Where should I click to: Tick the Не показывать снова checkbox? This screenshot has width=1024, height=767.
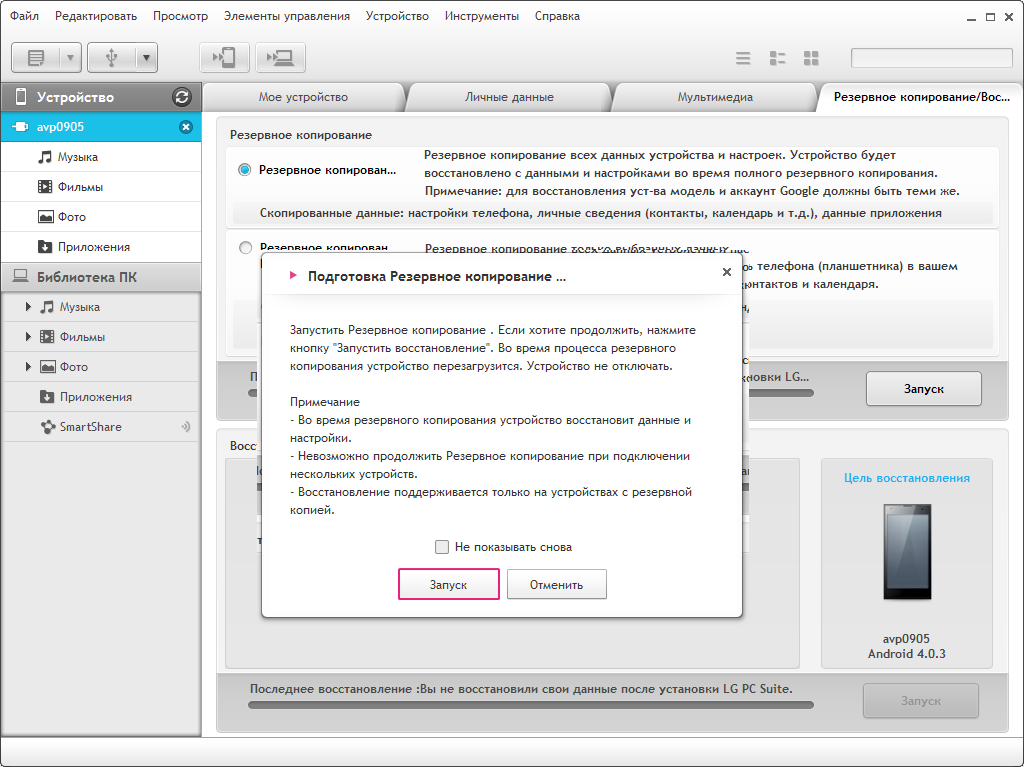(442, 547)
